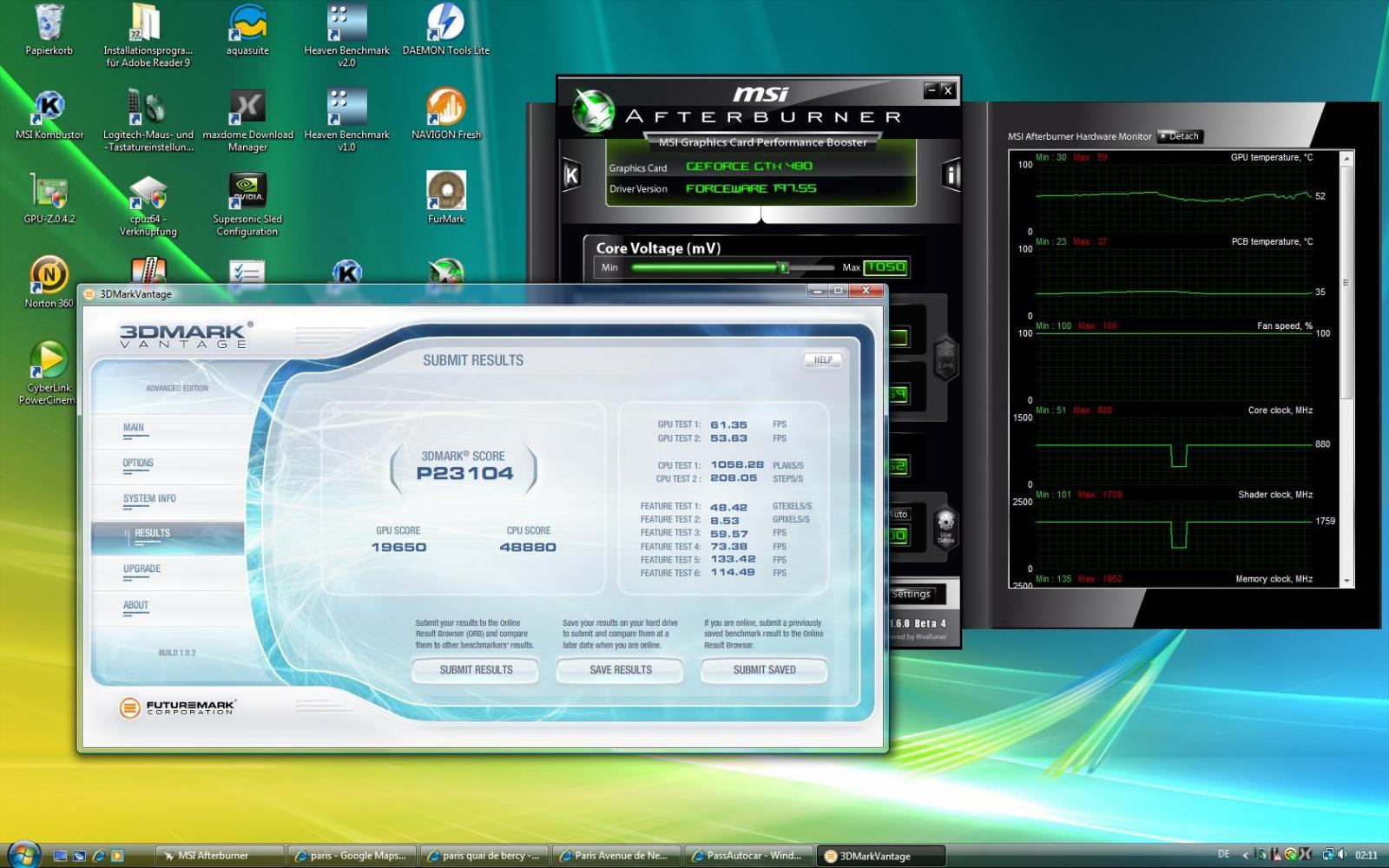Image resolution: width=1389 pixels, height=868 pixels.
Task: Go to SYSTEM INFO in 3DMark Vantage
Action: [149, 499]
